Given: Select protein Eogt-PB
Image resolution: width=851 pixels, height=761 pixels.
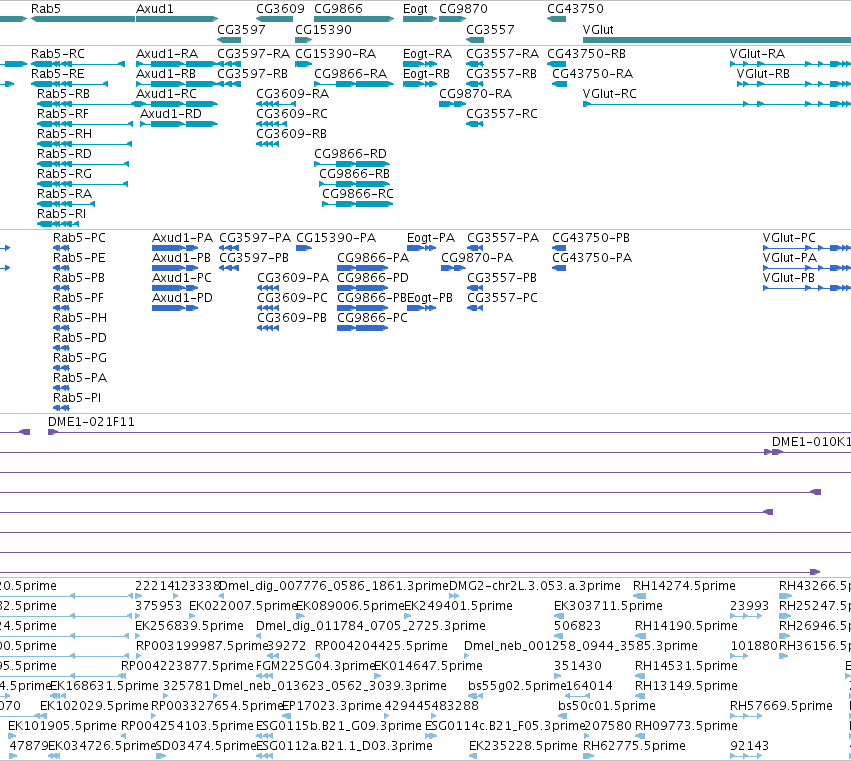Looking at the screenshot, I should [430, 298].
